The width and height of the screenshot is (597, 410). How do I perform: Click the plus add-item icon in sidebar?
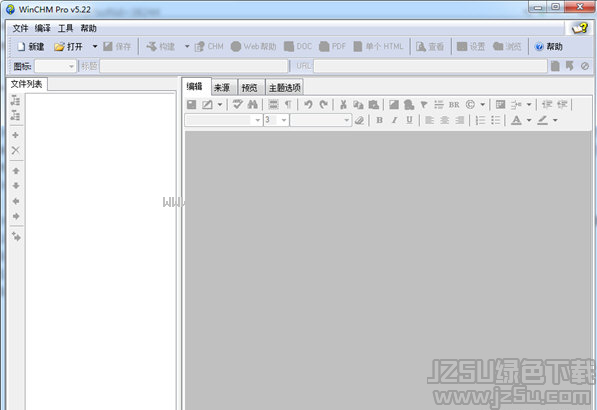[16, 135]
